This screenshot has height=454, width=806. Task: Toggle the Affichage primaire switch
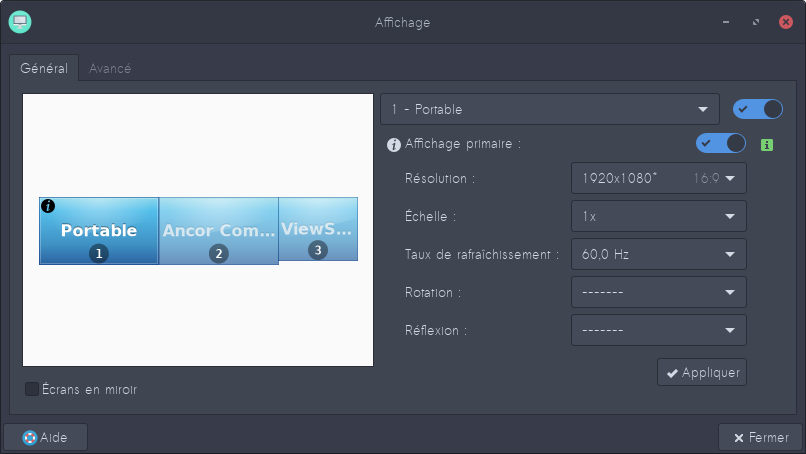[721, 143]
